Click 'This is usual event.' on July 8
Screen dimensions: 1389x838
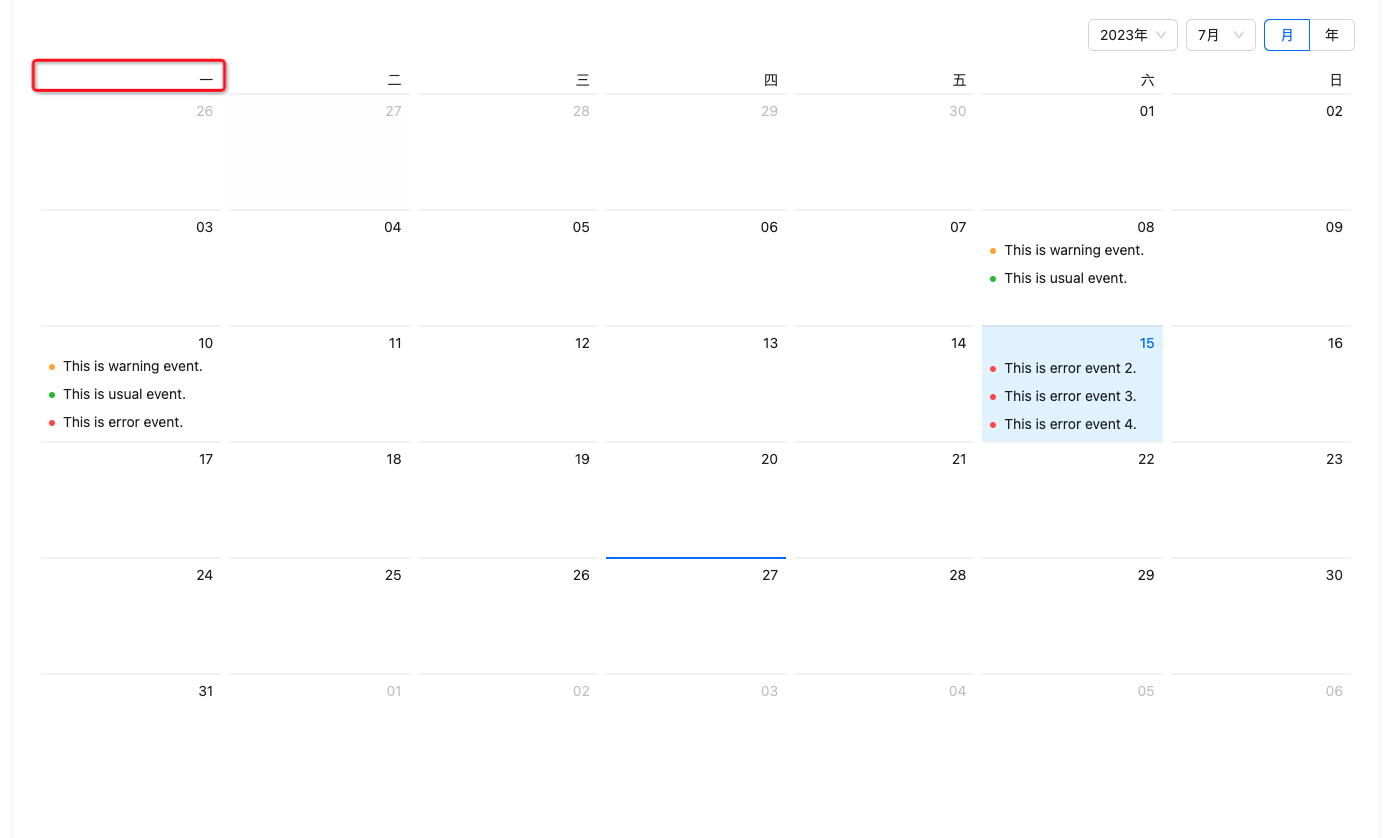pos(1066,278)
